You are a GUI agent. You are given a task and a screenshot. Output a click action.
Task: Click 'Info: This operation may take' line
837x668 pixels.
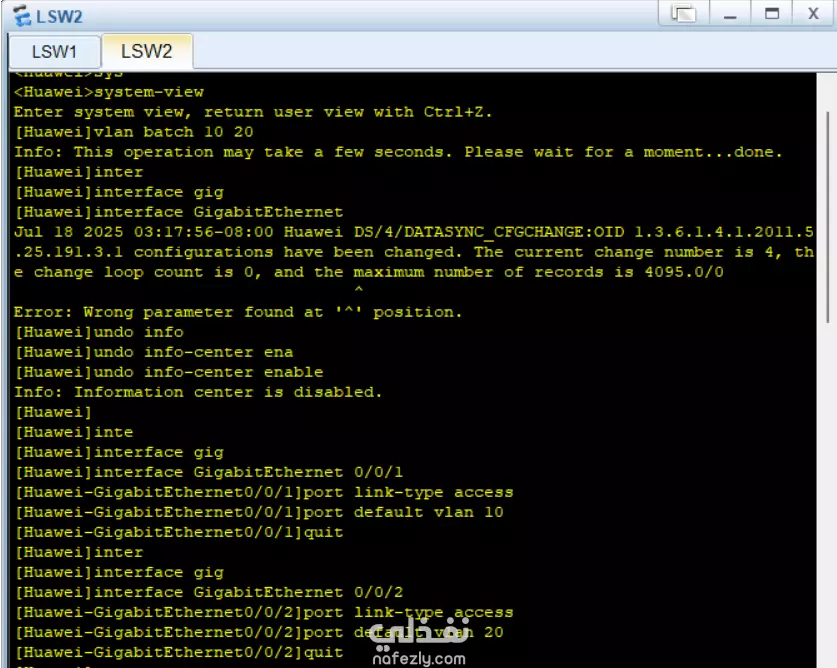pyautogui.click(x=398, y=152)
